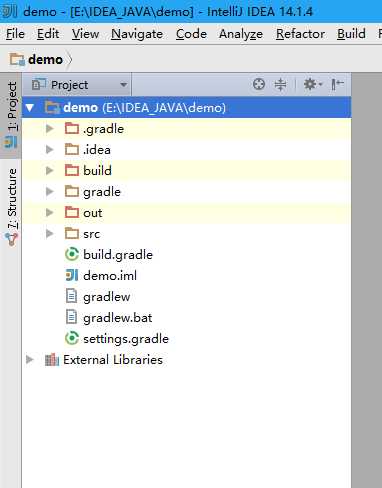This screenshot has height=488, width=382.
Task: Open the Project view type dropdown arrow
Action: coord(124,85)
